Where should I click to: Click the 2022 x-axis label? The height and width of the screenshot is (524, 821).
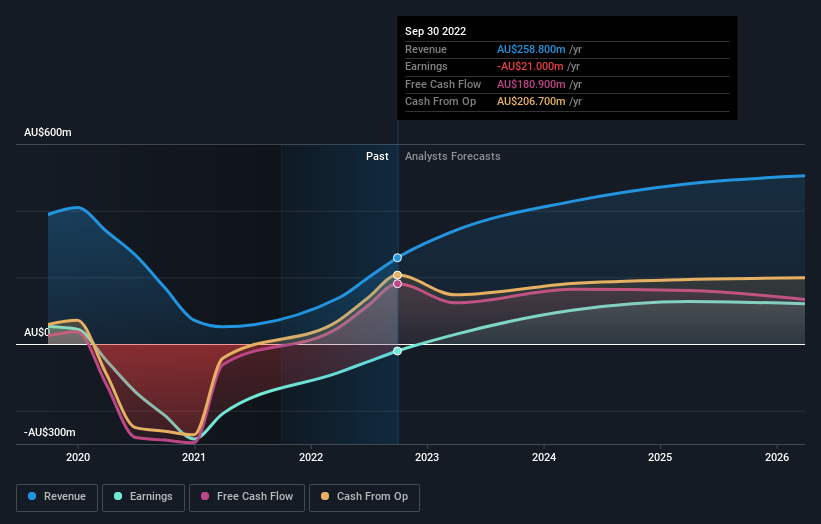pos(311,457)
